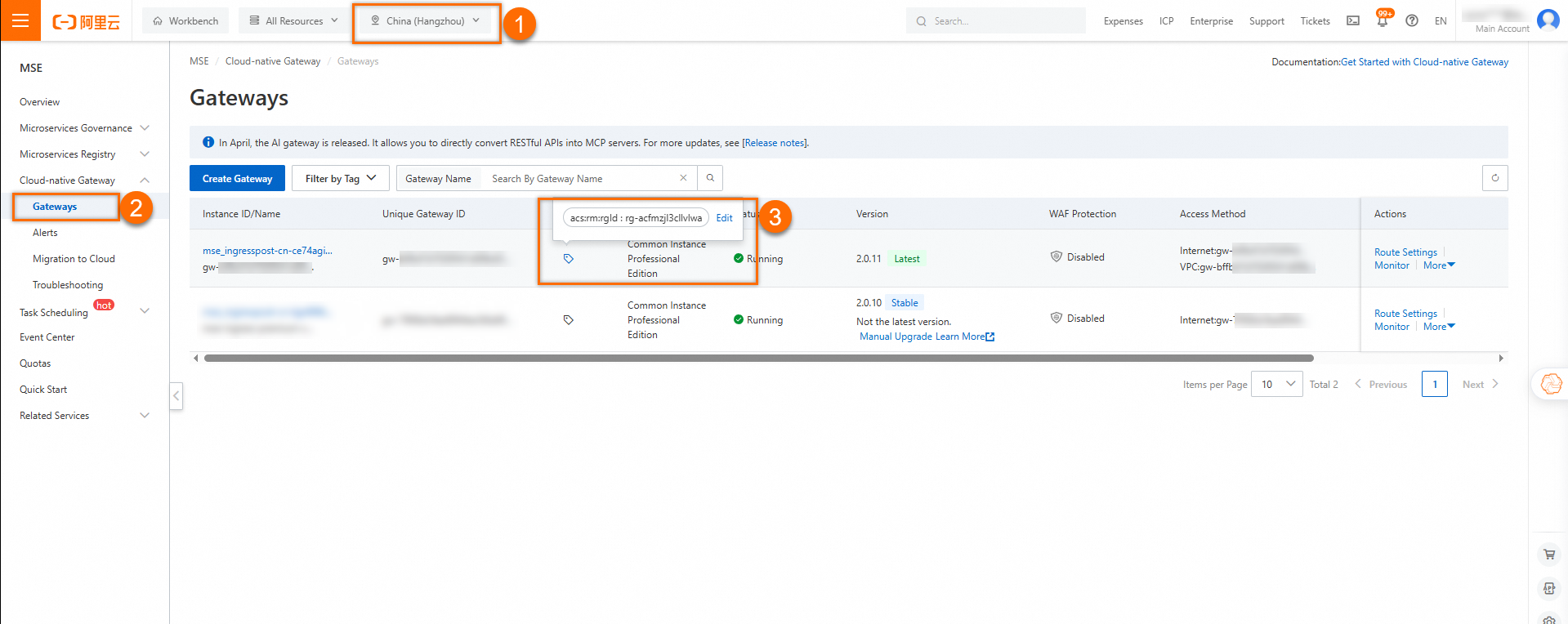1568x624 pixels.
Task: Click the horizontal table scrollbar
Action: click(x=758, y=358)
